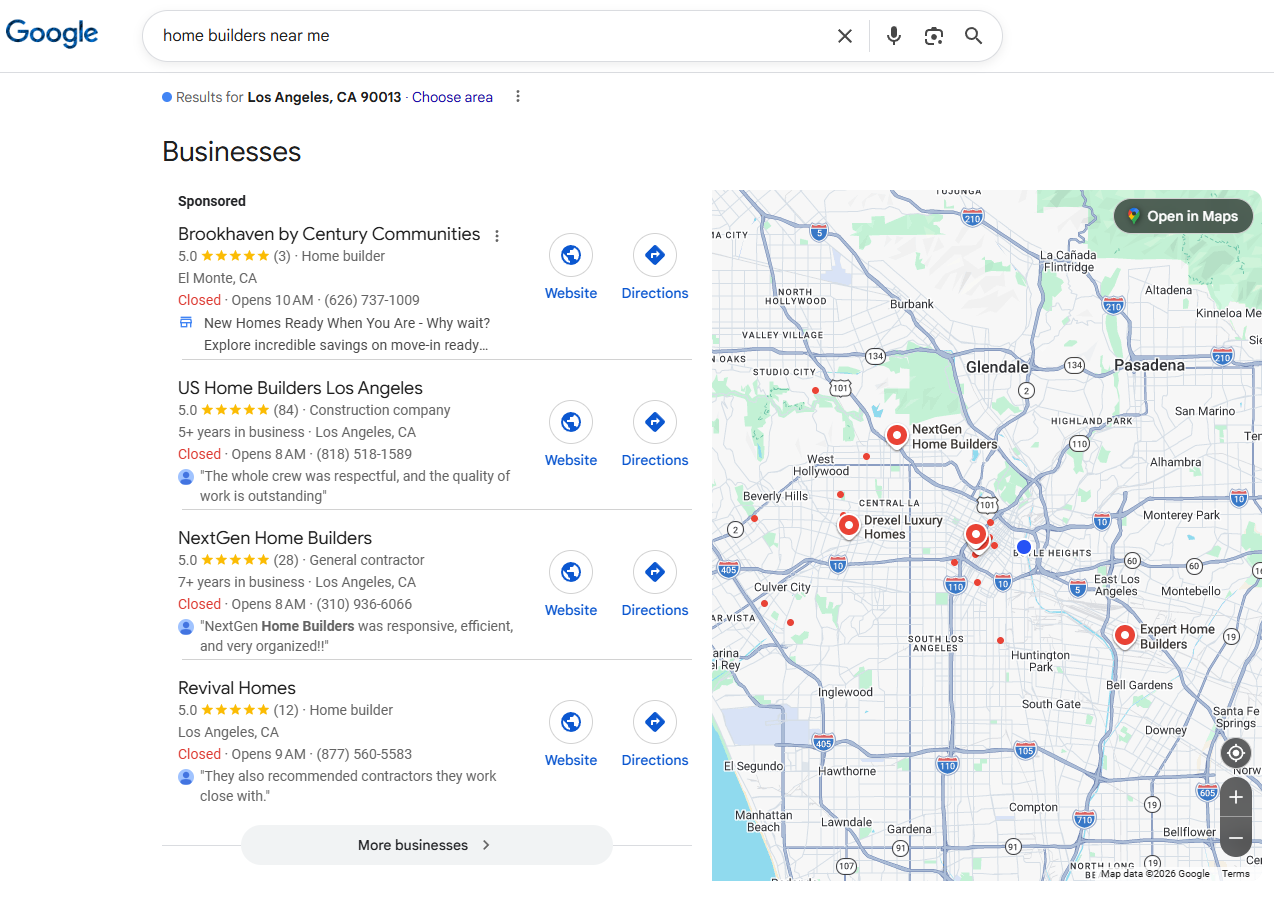Expand the More businesses list
Screen dimensions: 1274x910
click(426, 845)
